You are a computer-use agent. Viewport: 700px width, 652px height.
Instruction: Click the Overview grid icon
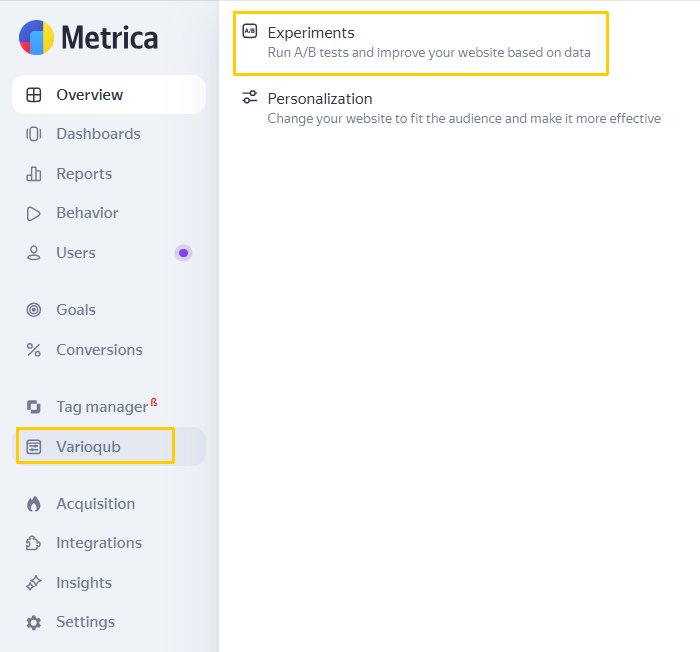coord(34,95)
